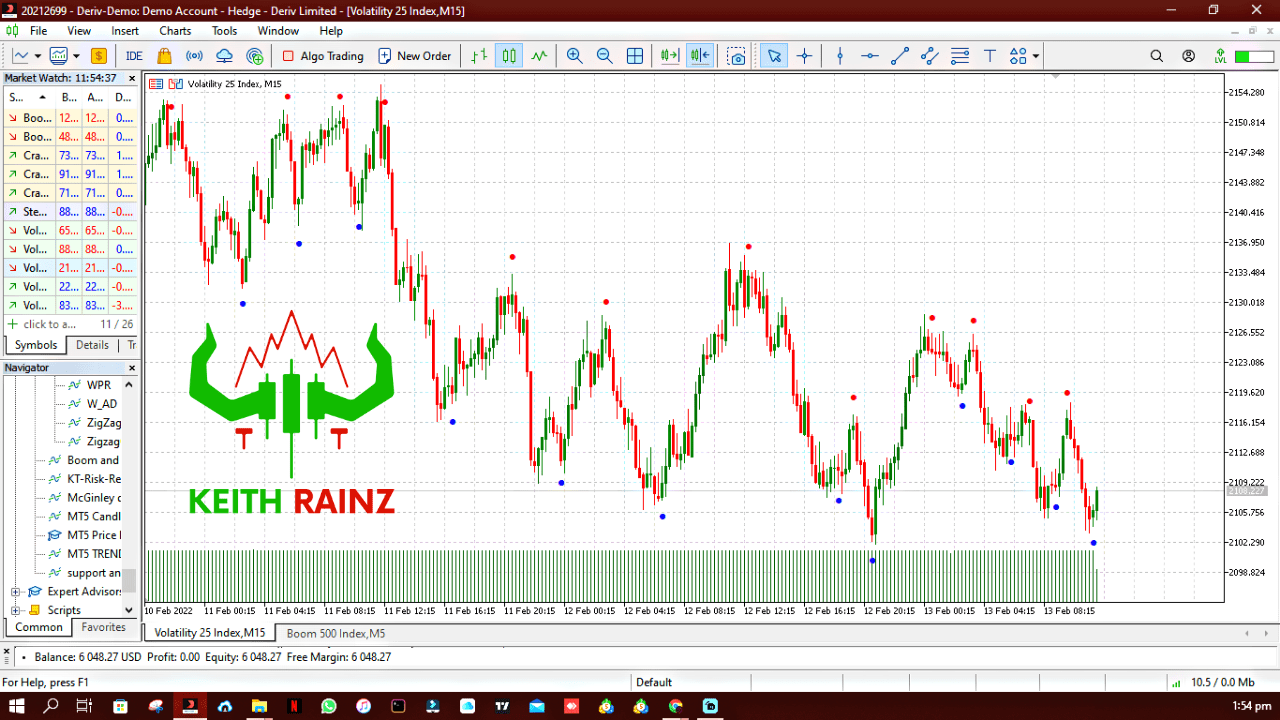Switch to Navigator Favorites tab
Viewport: 1280px width, 720px height.
click(x=104, y=628)
